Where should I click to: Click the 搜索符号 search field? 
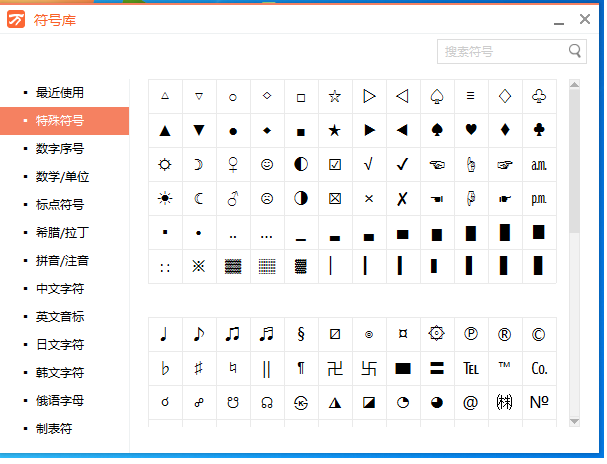pyautogui.click(x=500, y=51)
